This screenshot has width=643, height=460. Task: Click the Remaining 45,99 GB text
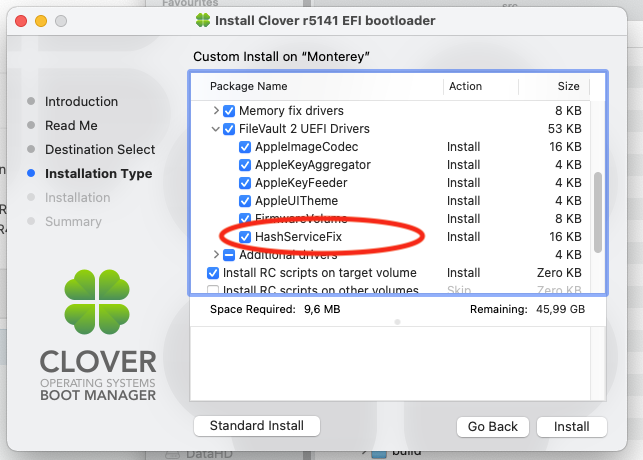(527, 309)
